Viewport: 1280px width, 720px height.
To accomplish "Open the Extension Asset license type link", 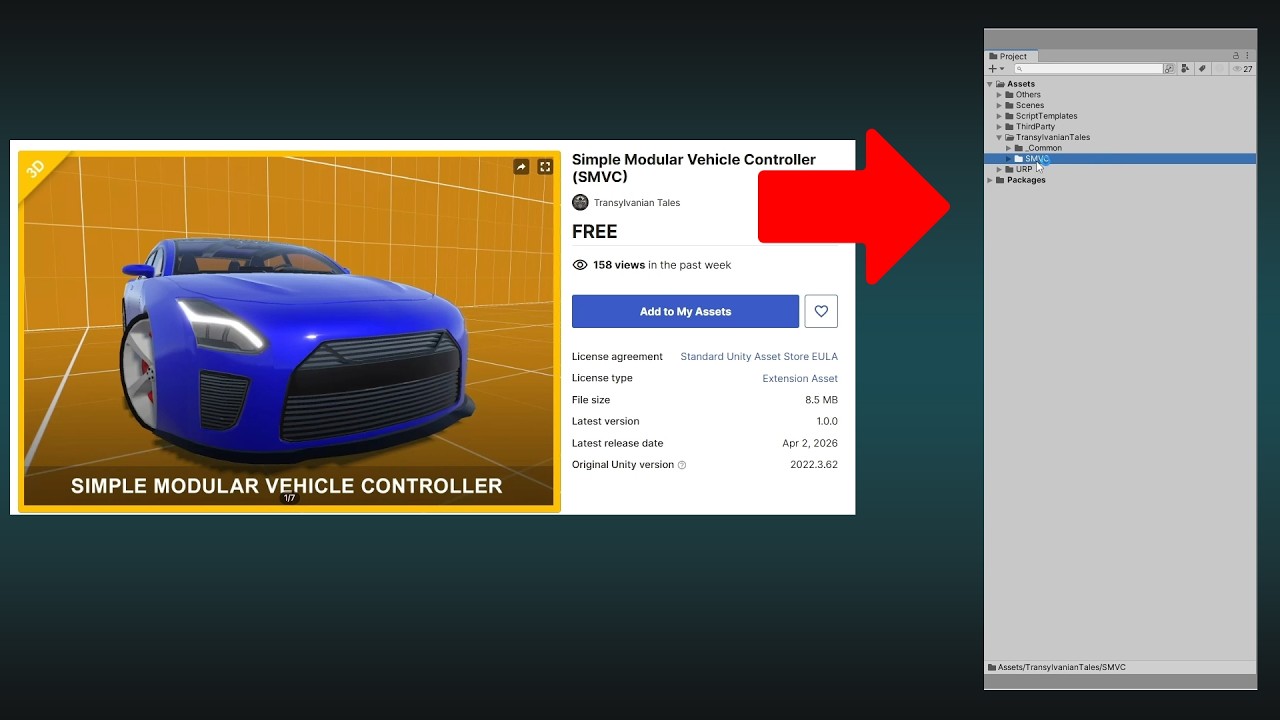I will point(800,379).
